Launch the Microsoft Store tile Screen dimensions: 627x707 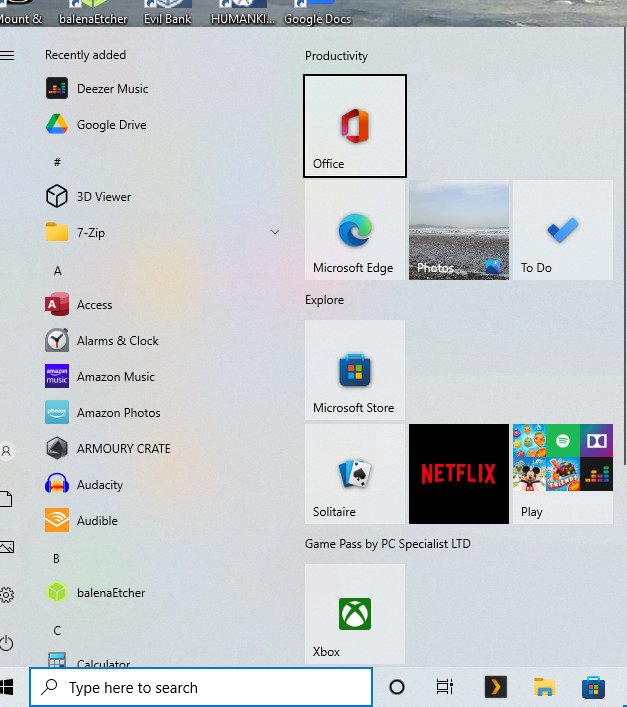(355, 370)
